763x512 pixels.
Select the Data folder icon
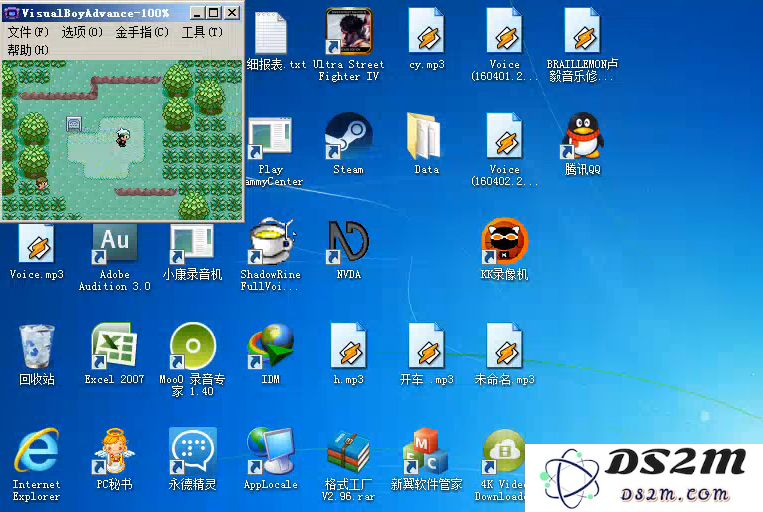pos(426,136)
